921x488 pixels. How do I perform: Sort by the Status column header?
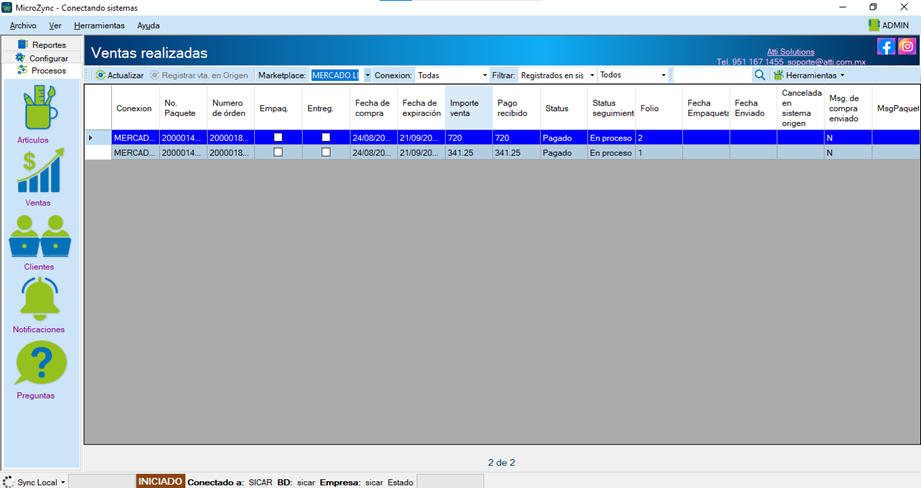[564, 108]
